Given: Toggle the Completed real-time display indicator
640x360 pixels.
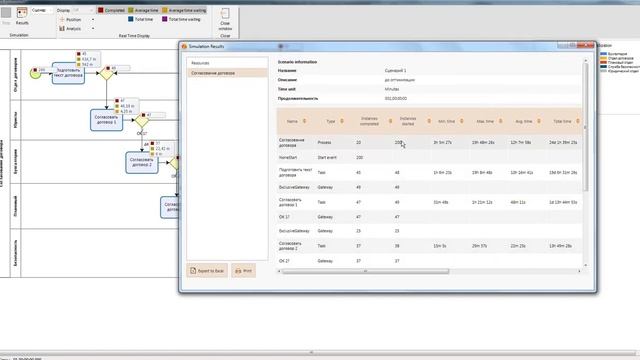Looking at the screenshot, I should [111, 10].
